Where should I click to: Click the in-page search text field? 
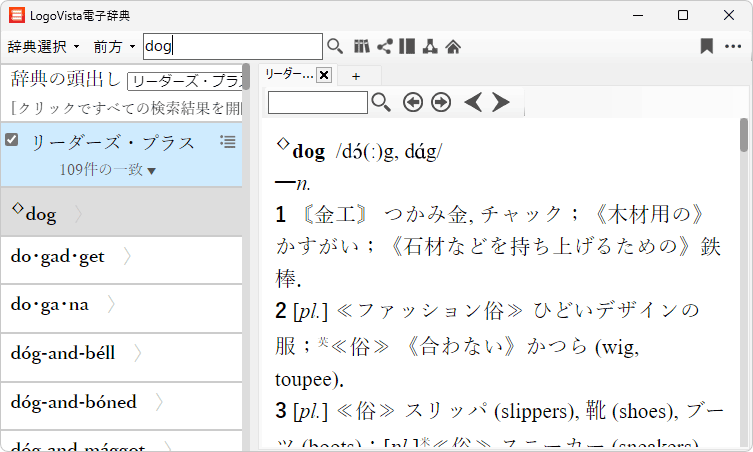[317, 102]
